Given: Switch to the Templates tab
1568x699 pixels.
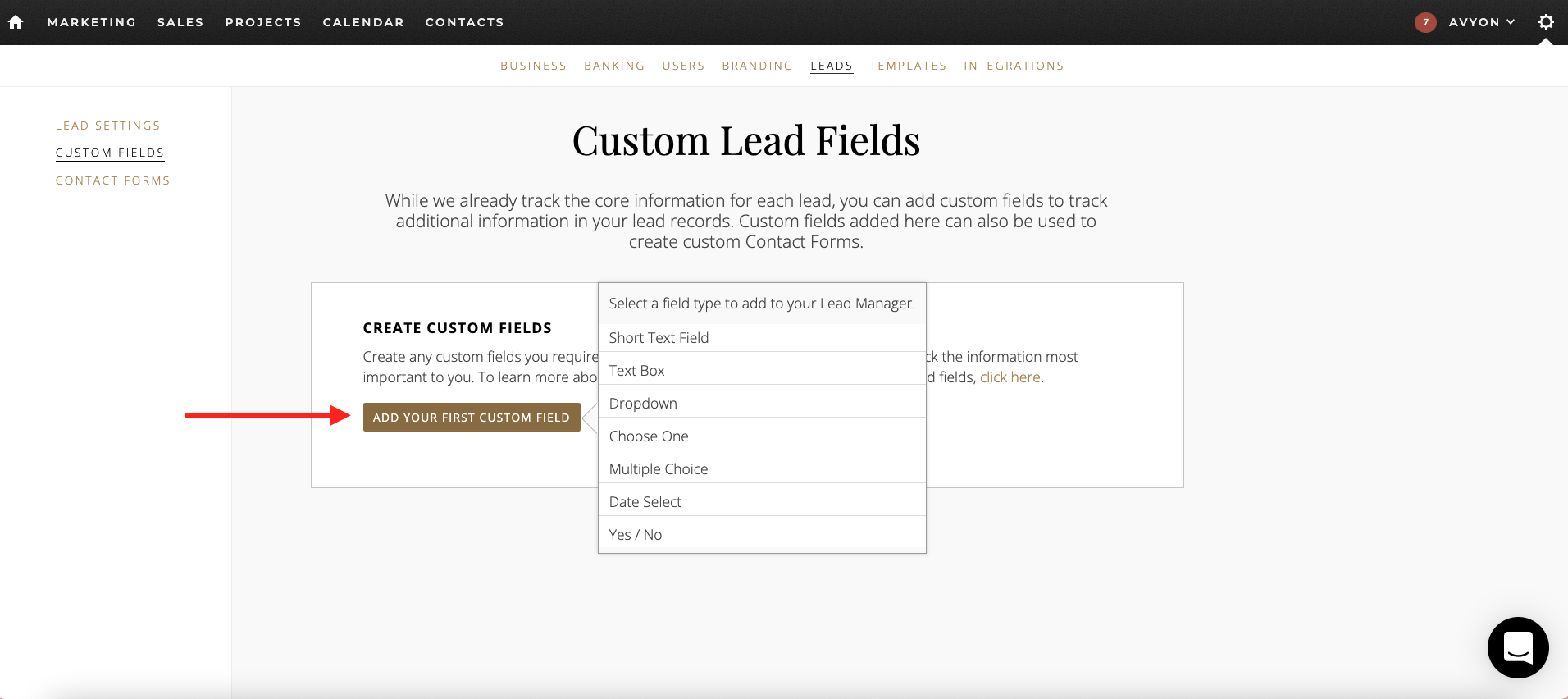Looking at the screenshot, I should tap(908, 66).
